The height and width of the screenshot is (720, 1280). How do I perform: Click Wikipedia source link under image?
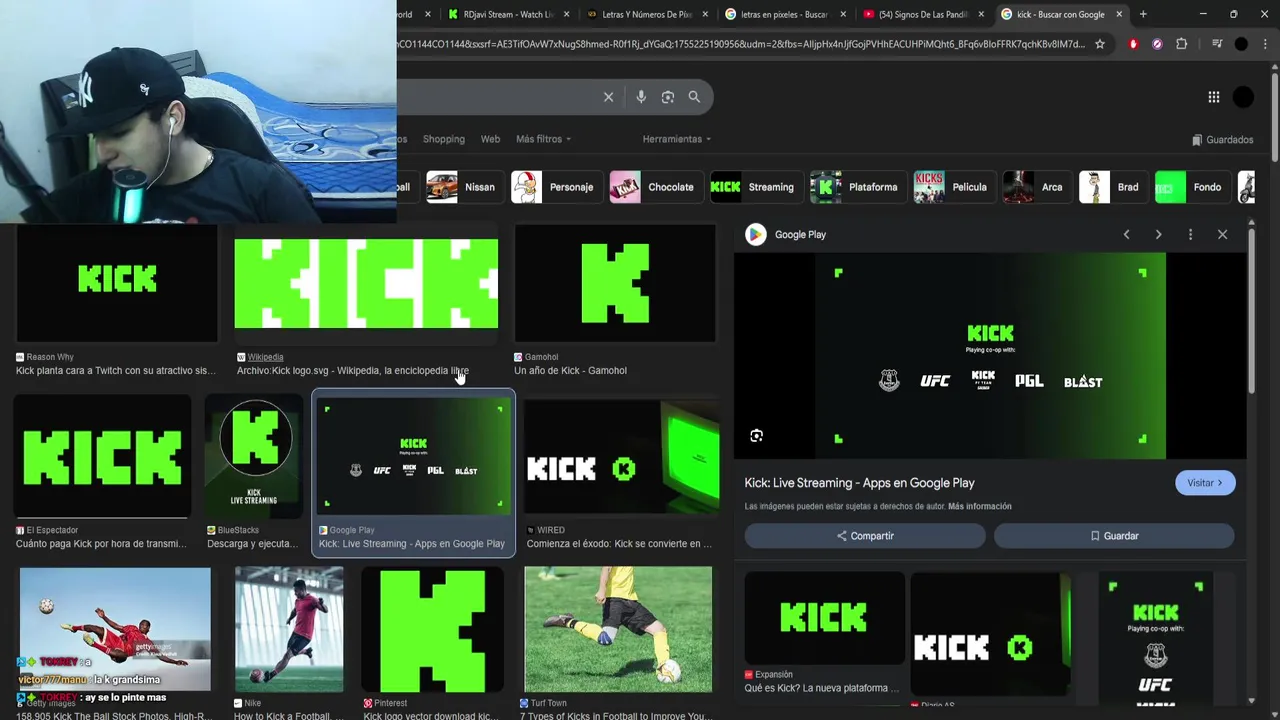pyautogui.click(x=265, y=357)
